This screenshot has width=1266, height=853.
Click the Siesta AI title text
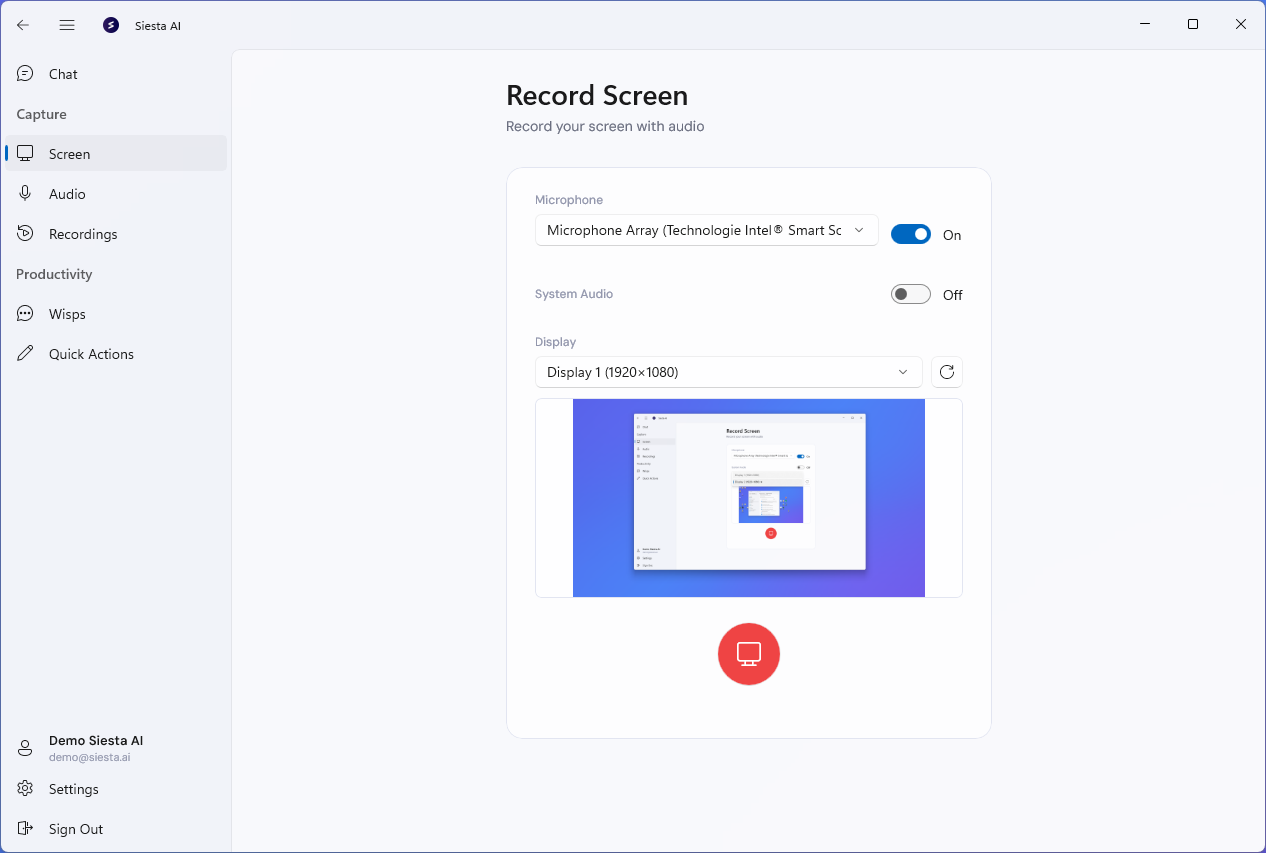point(158,26)
